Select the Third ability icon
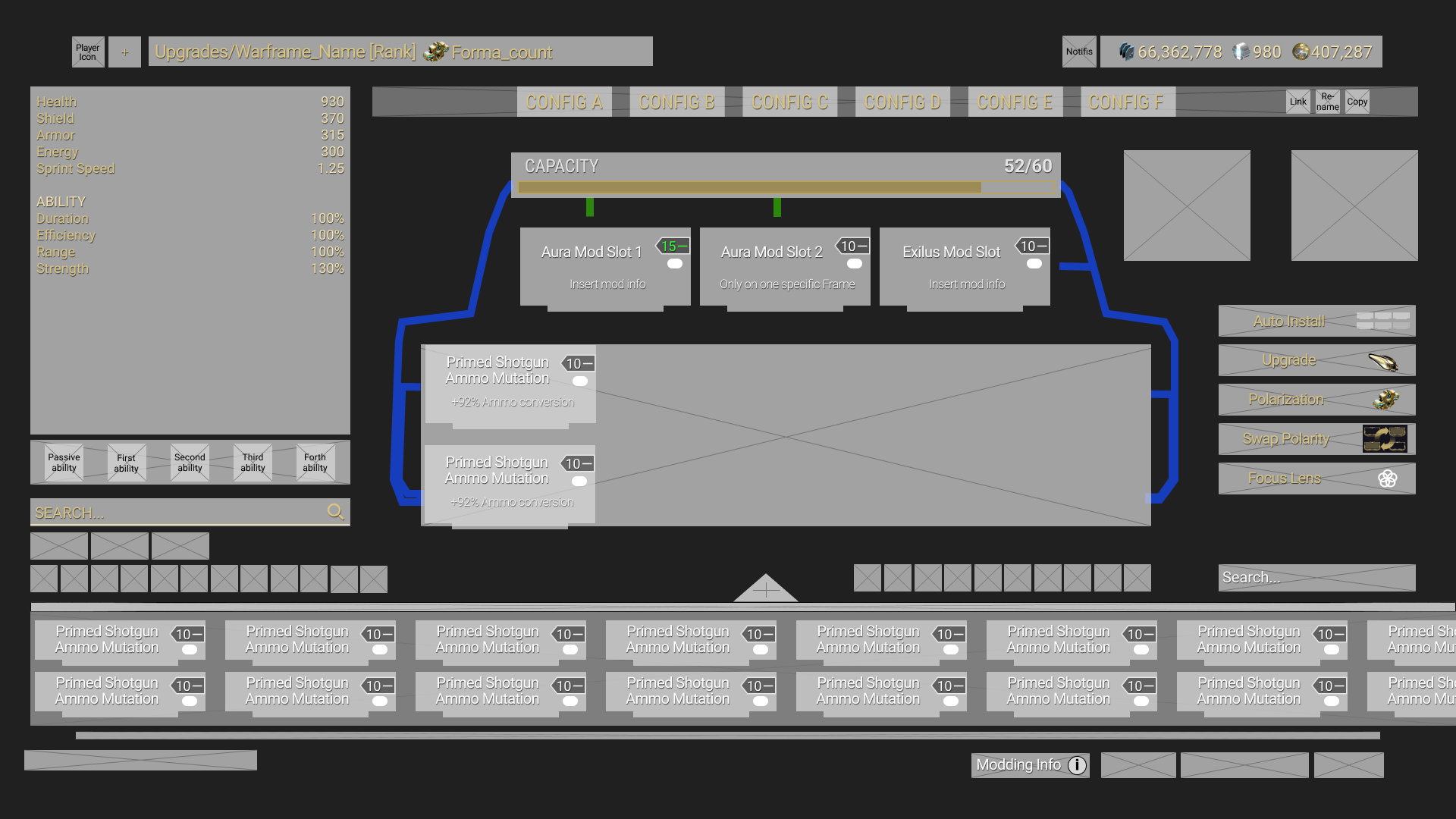This screenshot has height=819, width=1456. coord(253,463)
